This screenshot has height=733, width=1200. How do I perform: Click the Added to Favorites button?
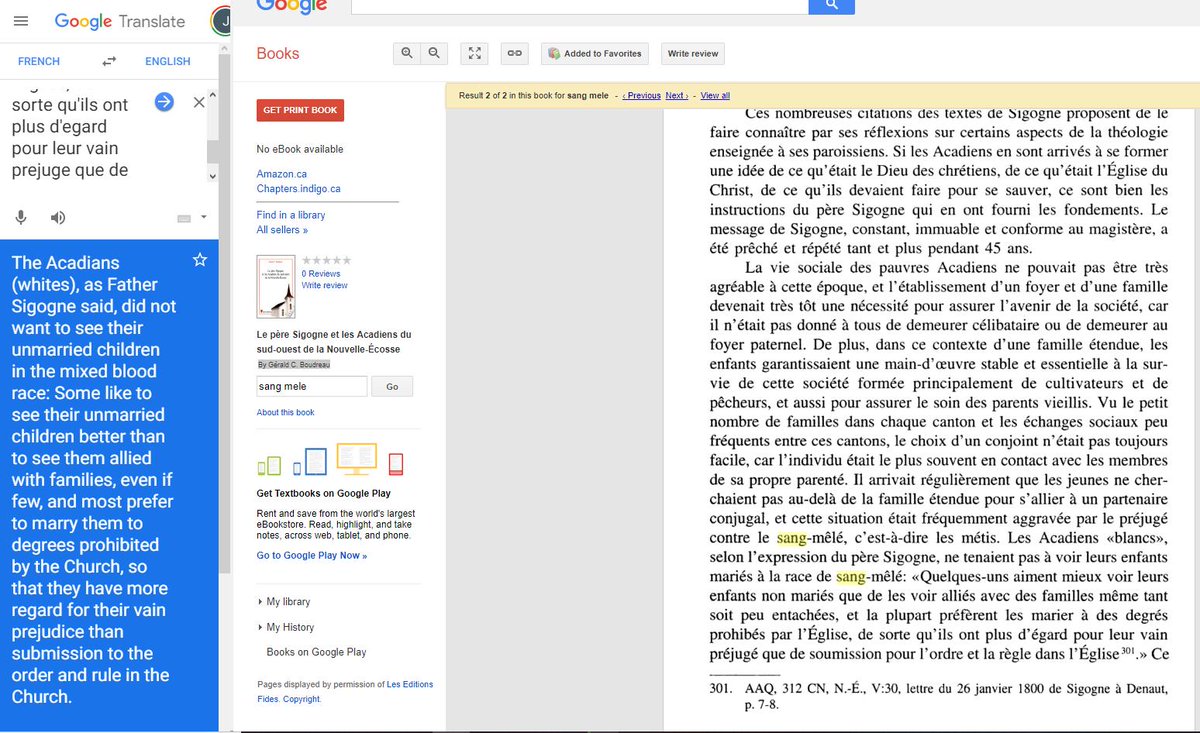pos(595,53)
